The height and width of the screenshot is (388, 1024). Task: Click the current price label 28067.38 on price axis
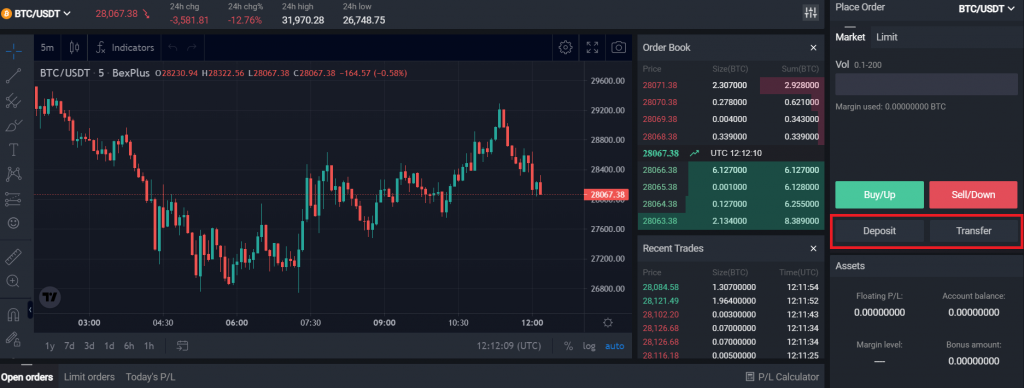pos(605,195)
